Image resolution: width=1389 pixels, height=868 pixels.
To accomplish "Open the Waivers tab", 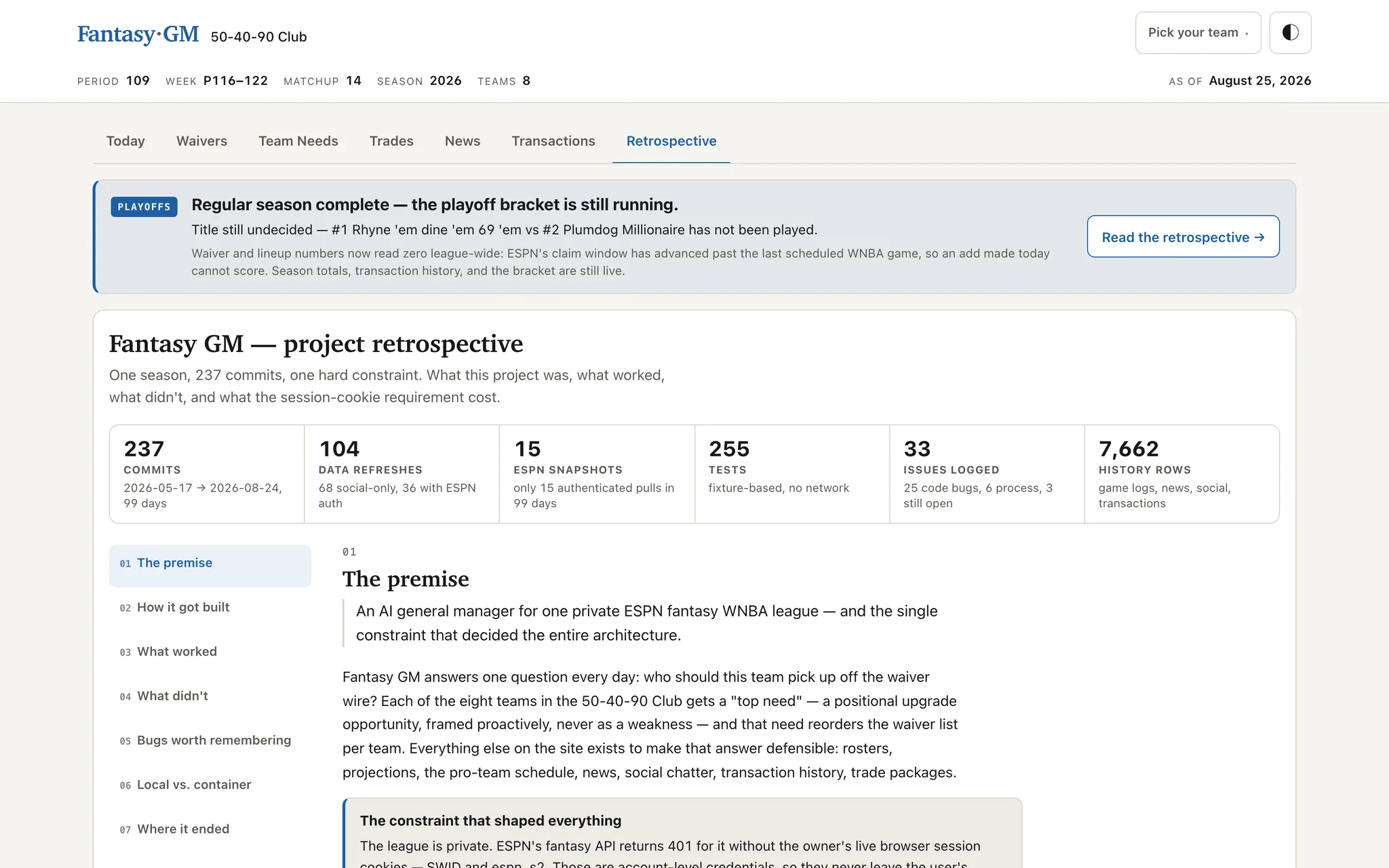I will [x=201, y=141].
